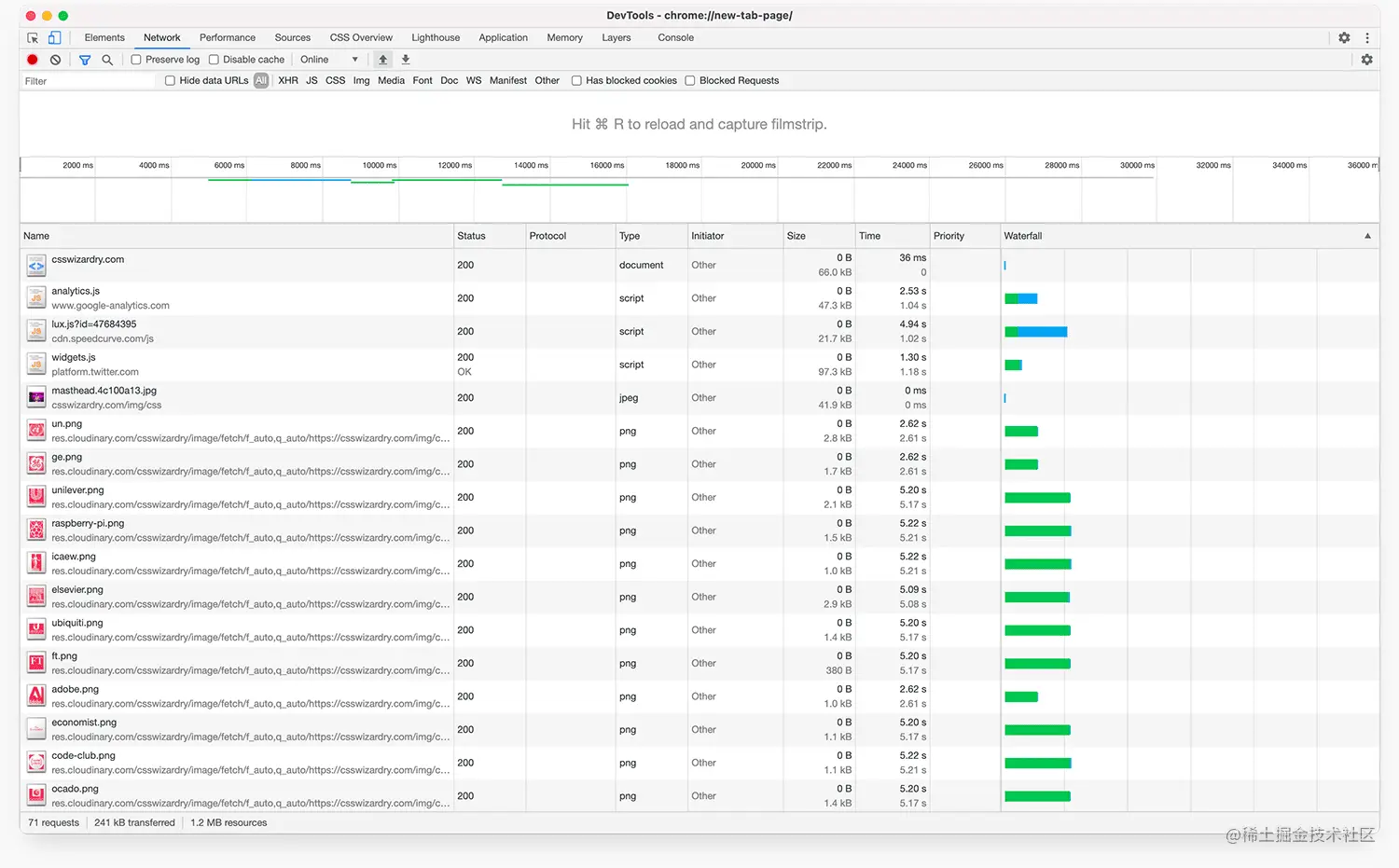
Task: Toggle the device toolbar icon
Action: [x=54, y=38]
